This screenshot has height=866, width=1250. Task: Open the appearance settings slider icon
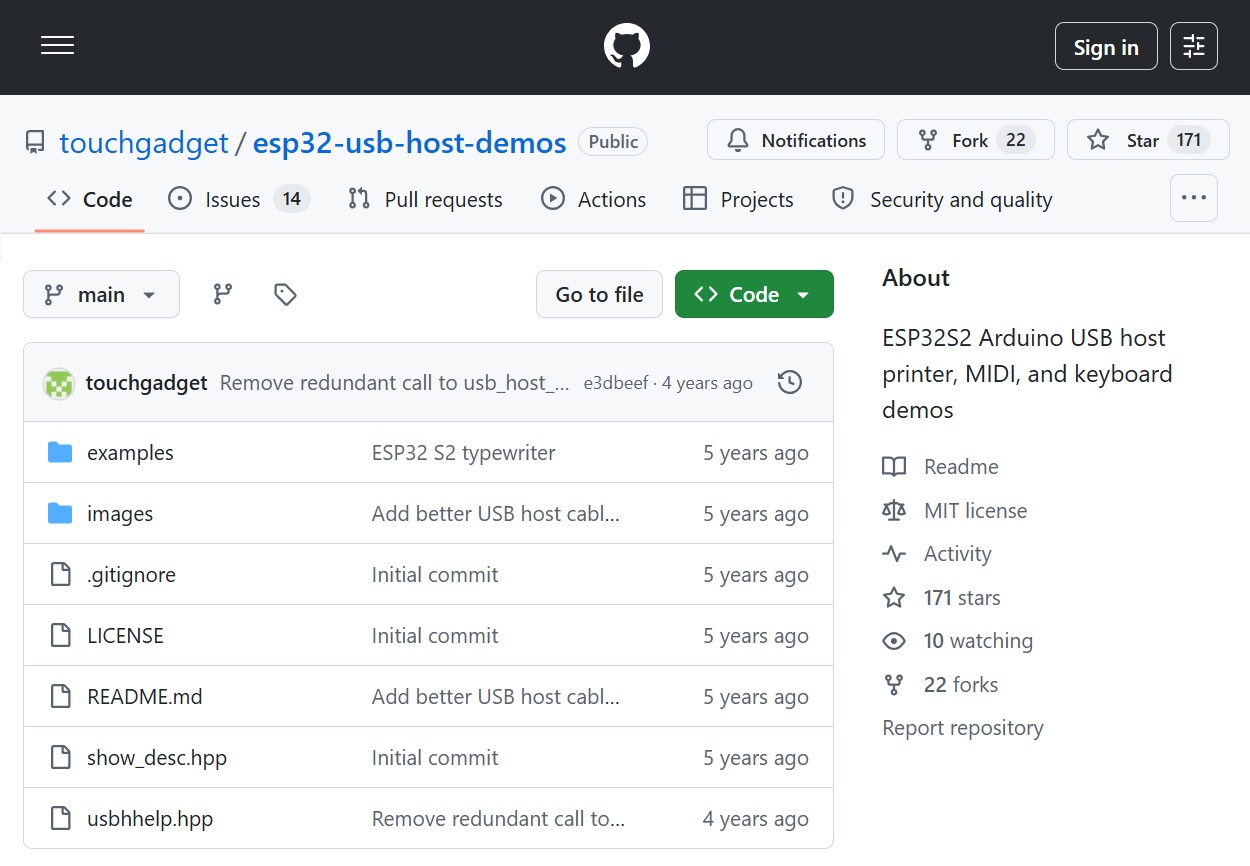point(1193,46)
